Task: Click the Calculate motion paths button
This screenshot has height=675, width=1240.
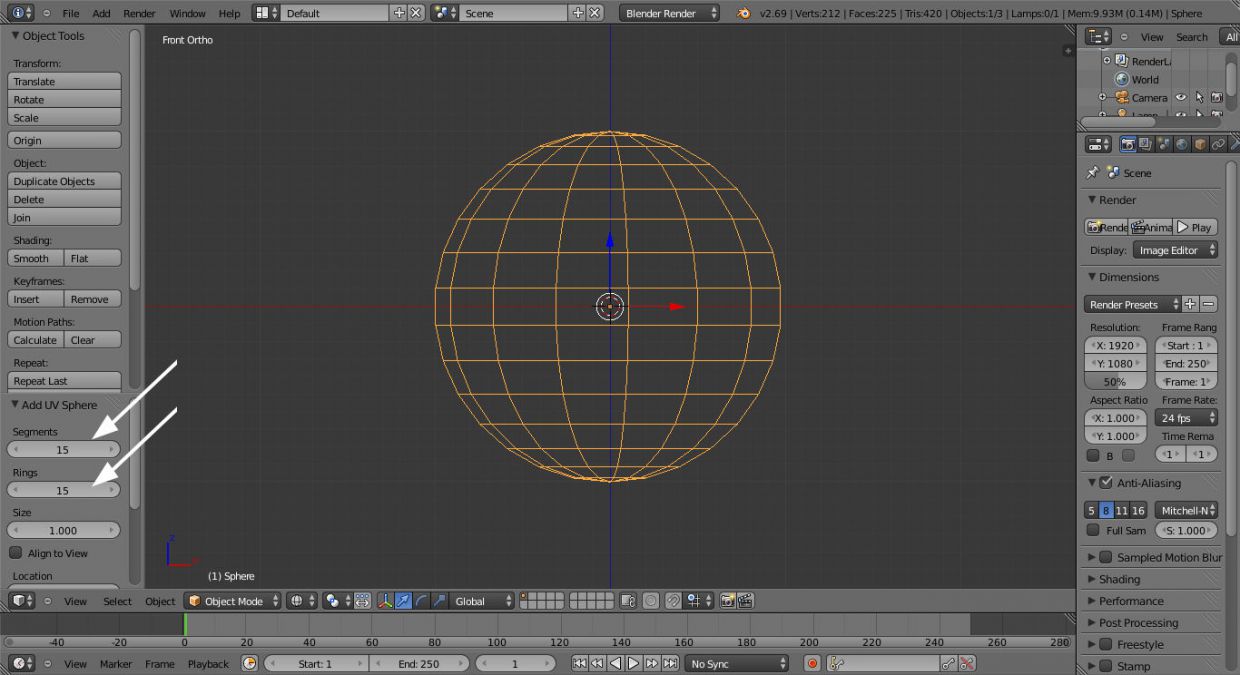Action: tap(36, 340)
